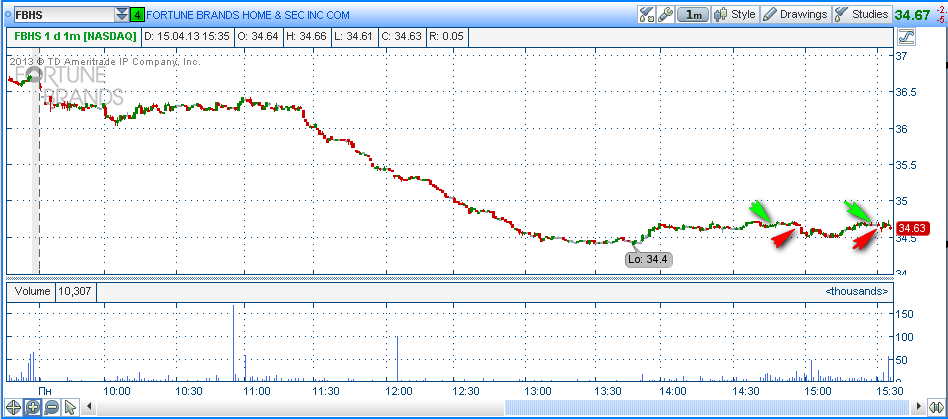Click the 35.5 price axis label
948x419 pixels.
click(x=907, y=165)
